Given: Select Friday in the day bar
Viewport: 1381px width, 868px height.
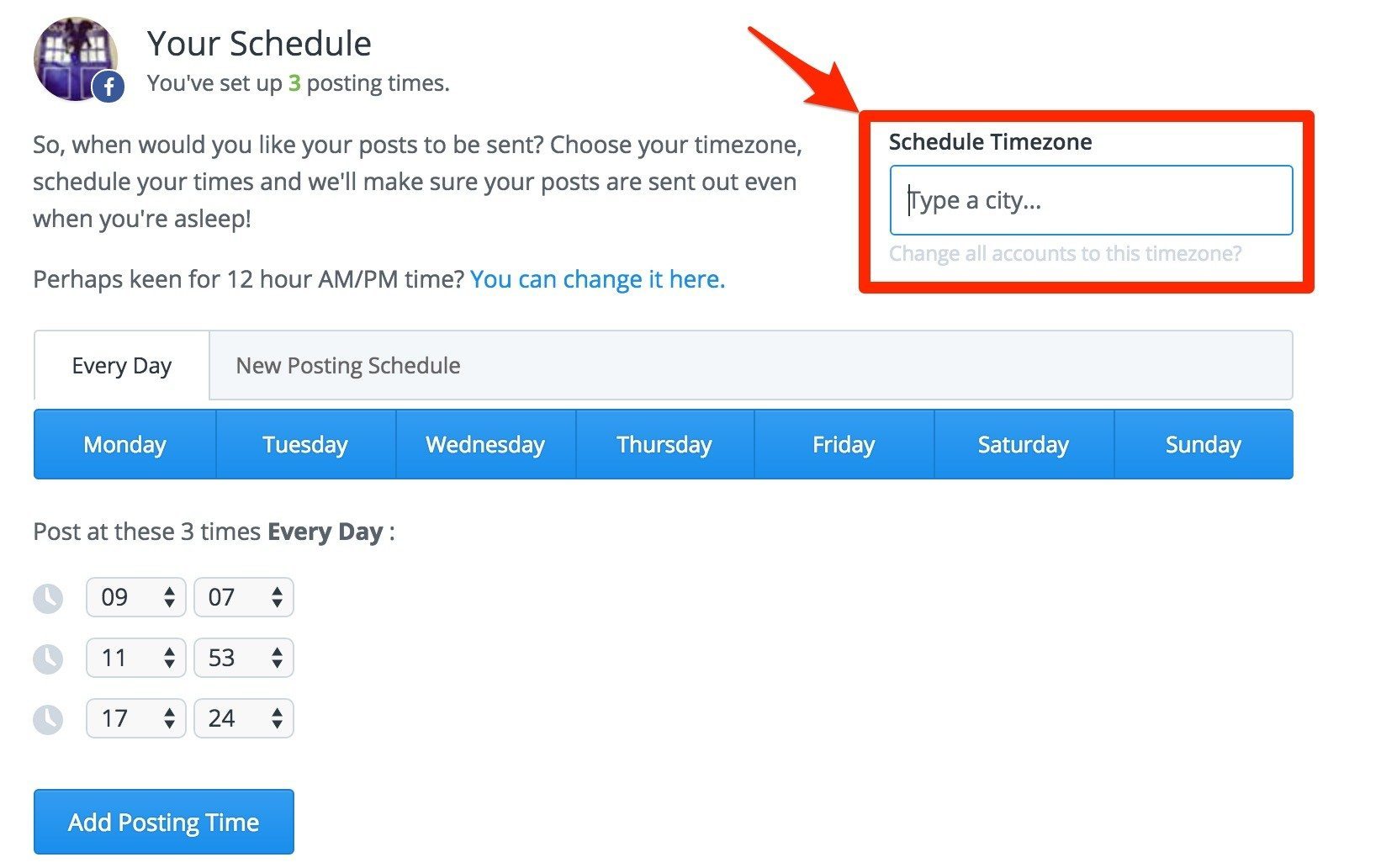Looking at the screenshot, I should click(x=844, y=444).
